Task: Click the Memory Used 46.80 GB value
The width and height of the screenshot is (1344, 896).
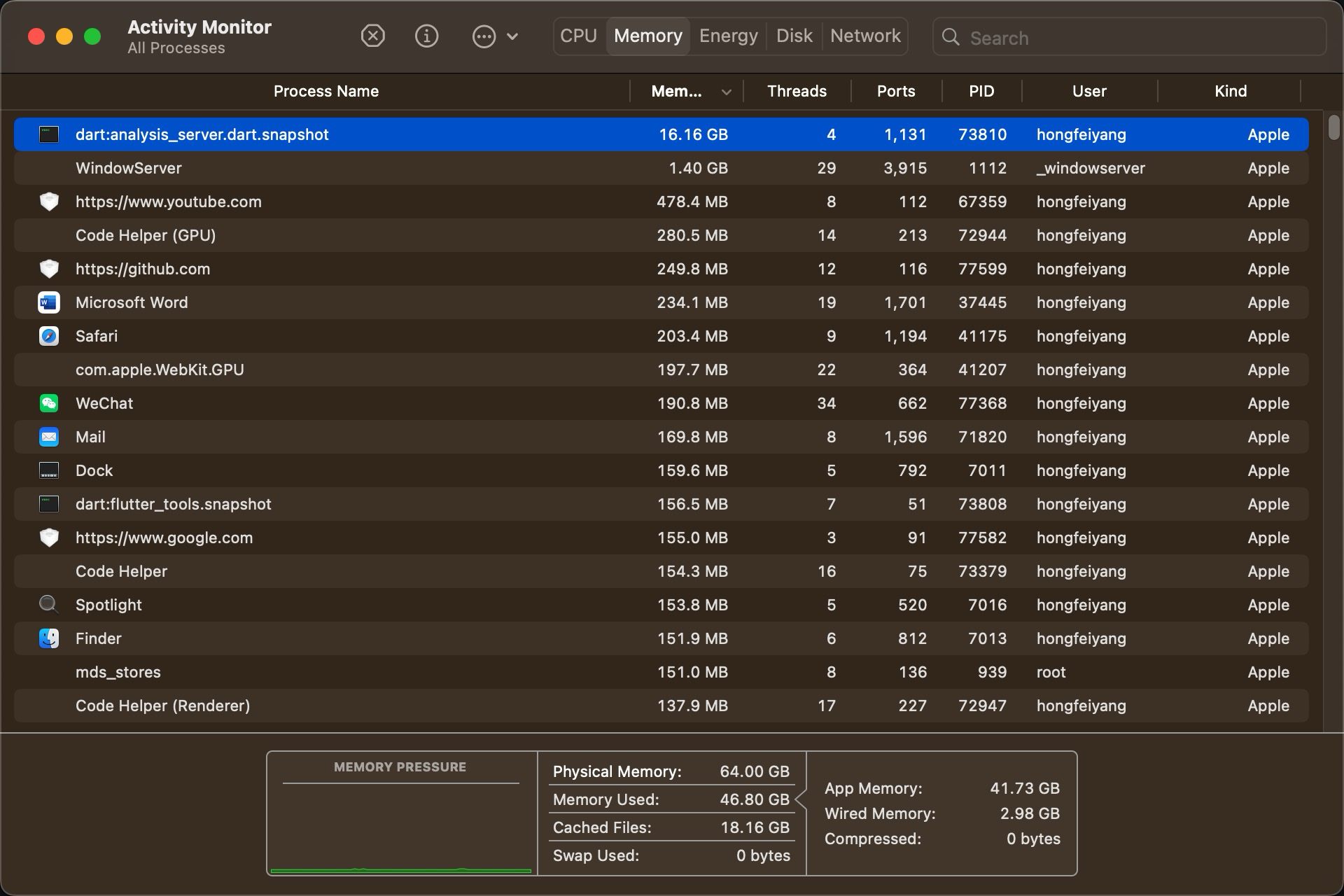Action: coord(755,799)
